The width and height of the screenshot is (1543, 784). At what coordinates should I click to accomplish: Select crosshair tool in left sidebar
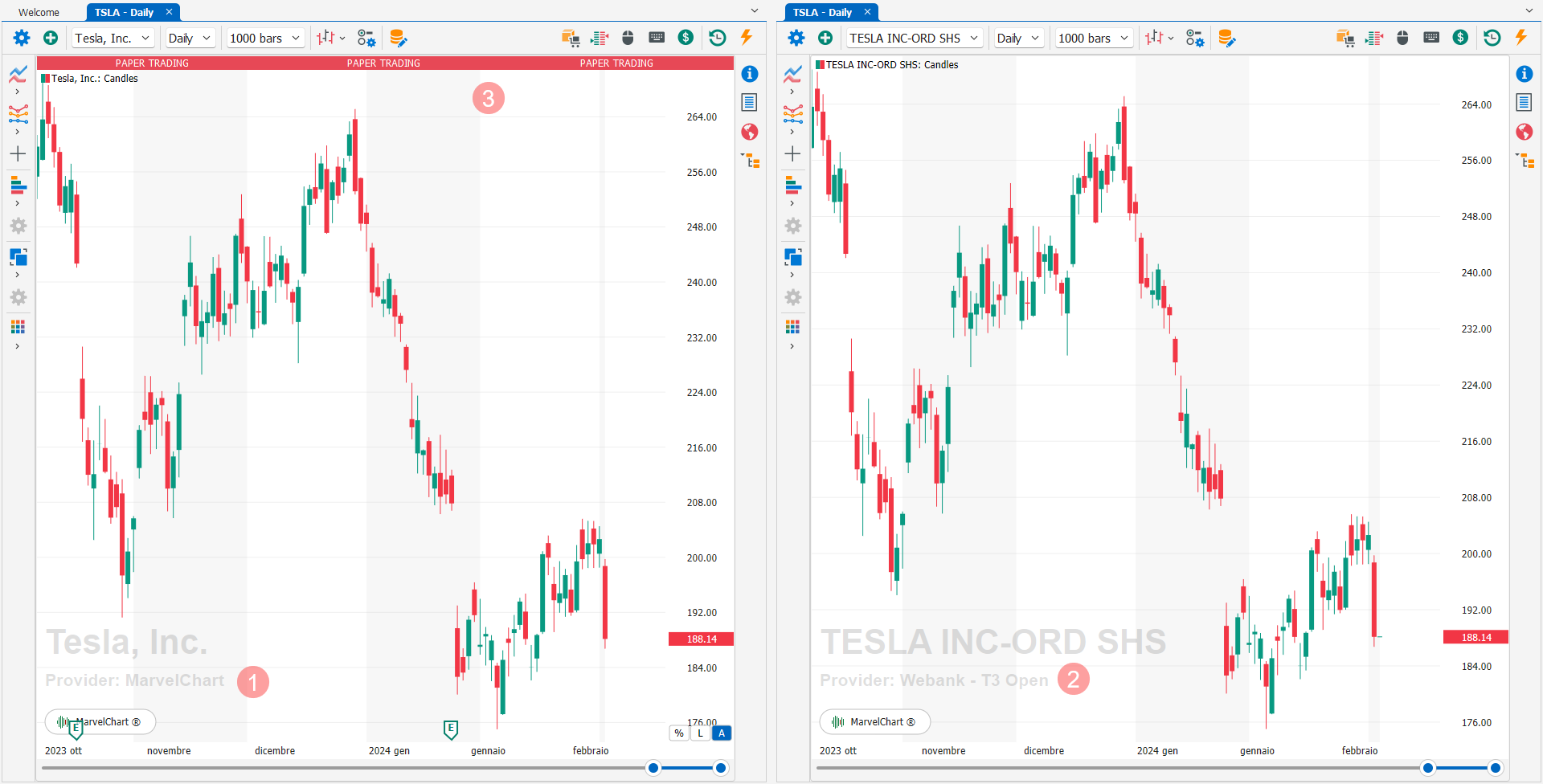click(18, 153)
